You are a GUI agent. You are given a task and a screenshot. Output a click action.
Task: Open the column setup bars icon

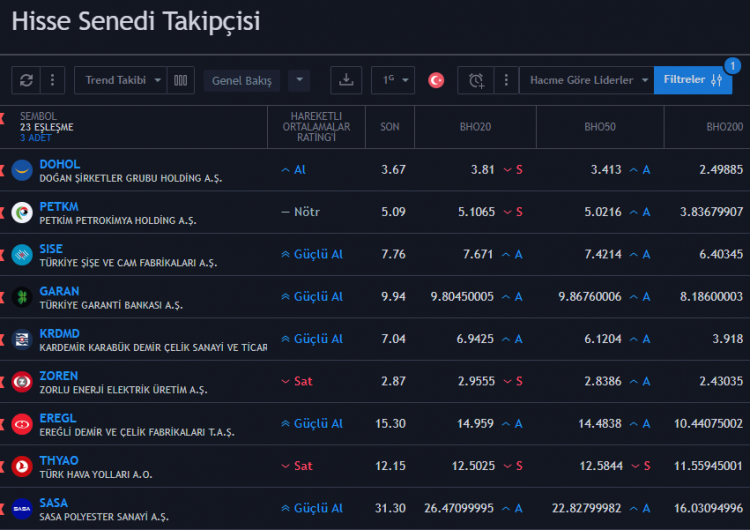[x=180, y=80]
